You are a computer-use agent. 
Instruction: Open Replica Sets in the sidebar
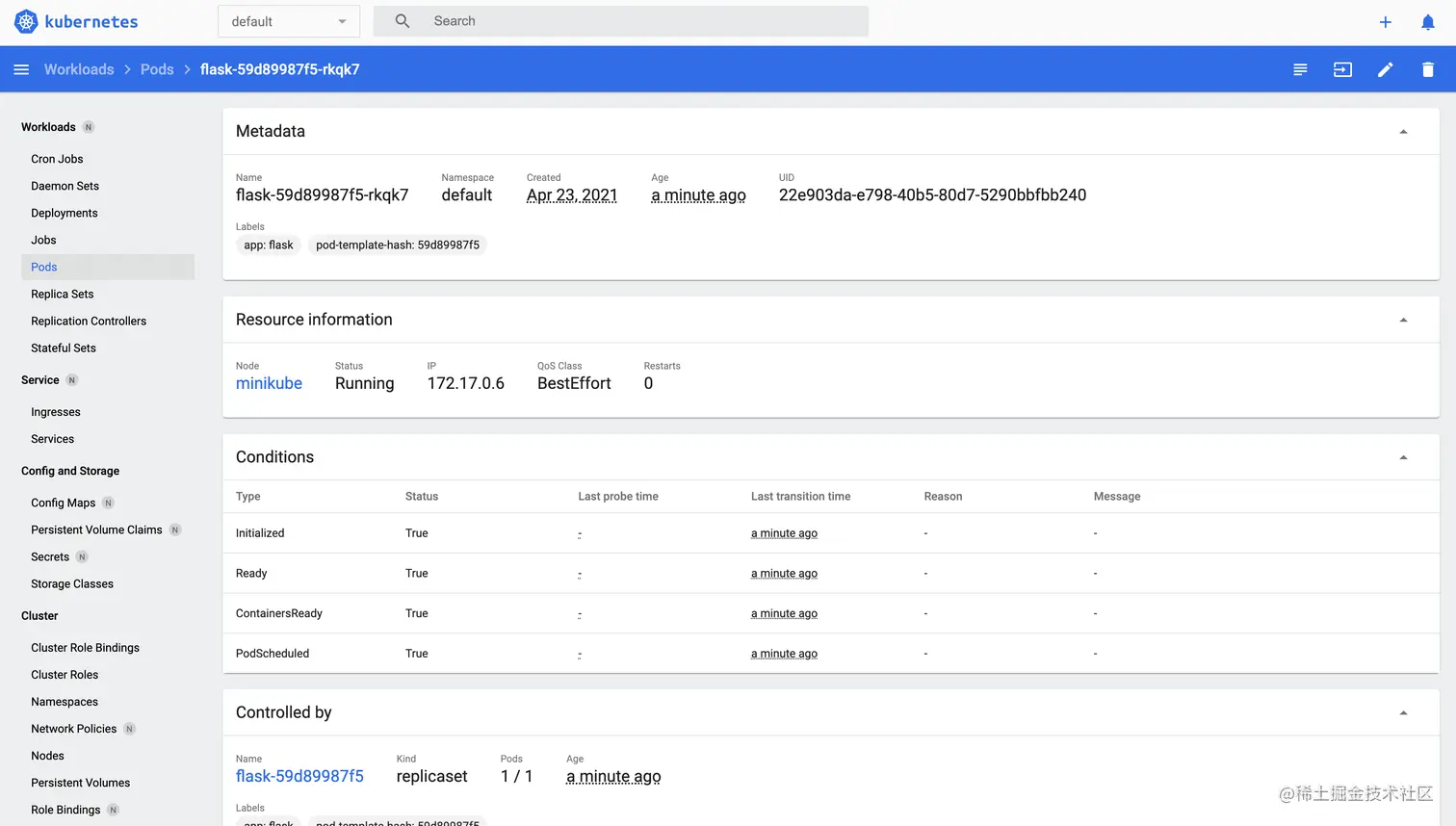coord(62,294)
